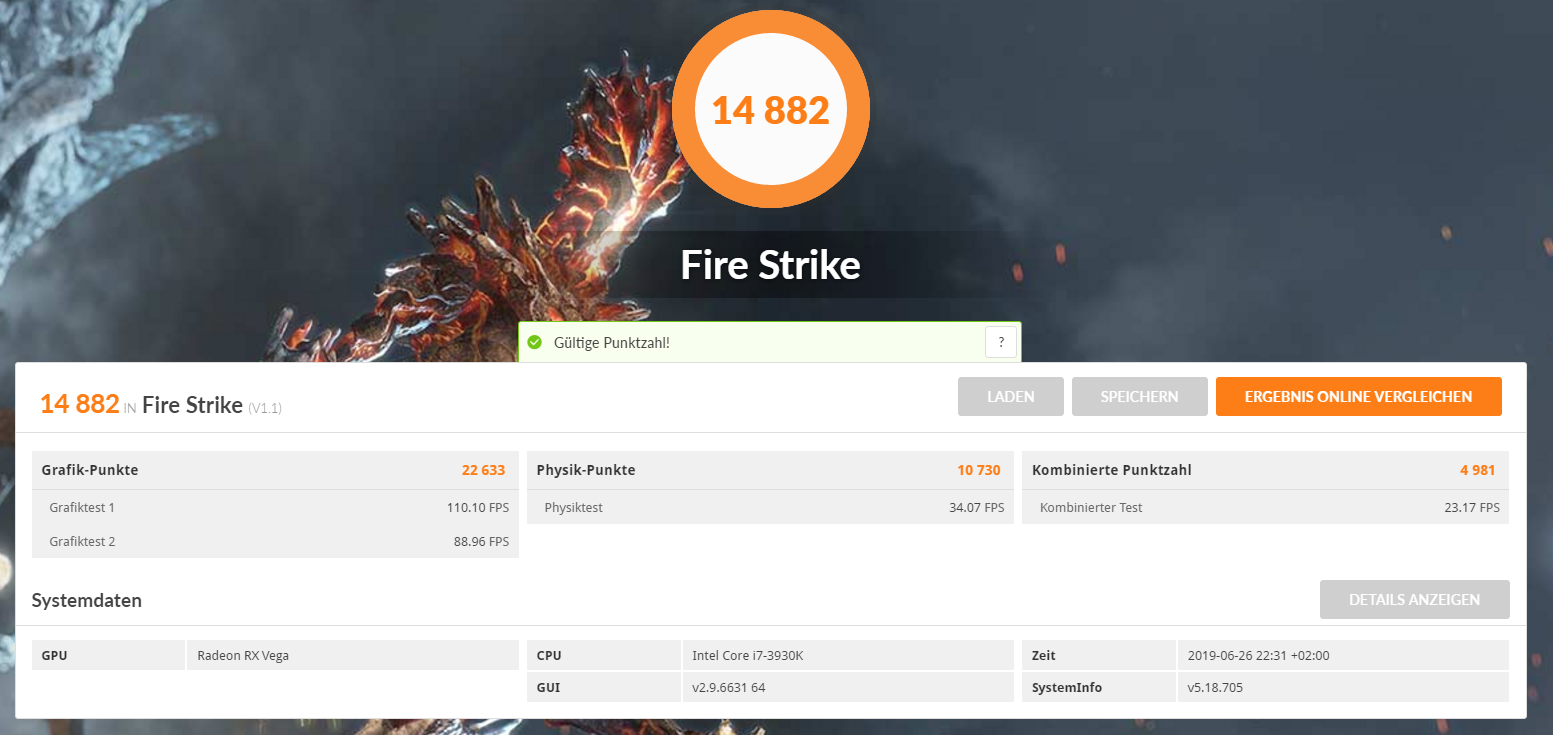Click the Grafiktest 2 result row
The width and height of the screenshot is (1553, 735).
pos(275,541)
